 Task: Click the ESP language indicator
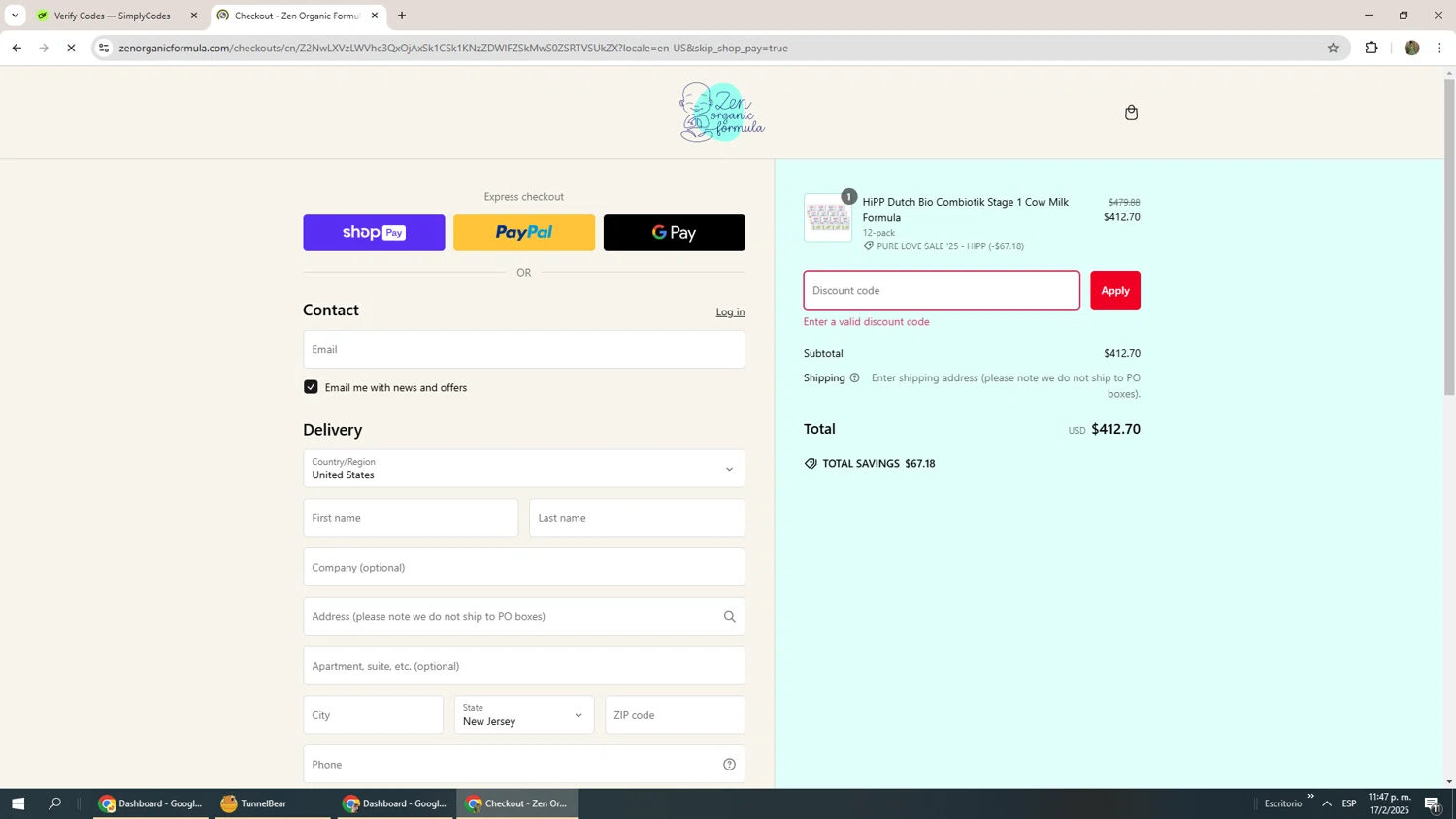tap(1349, 803)
